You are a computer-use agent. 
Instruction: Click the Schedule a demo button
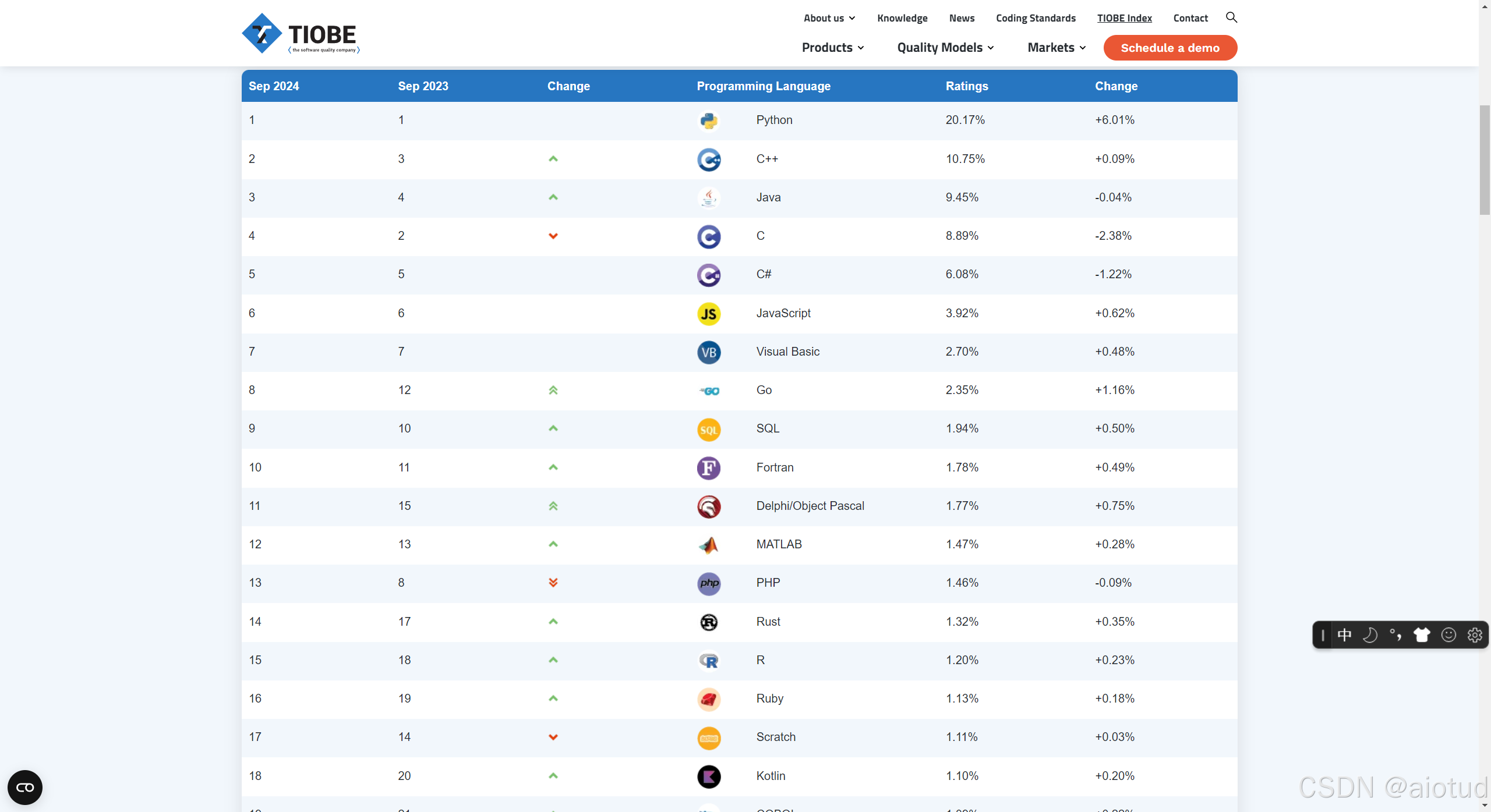point(1170,48)
